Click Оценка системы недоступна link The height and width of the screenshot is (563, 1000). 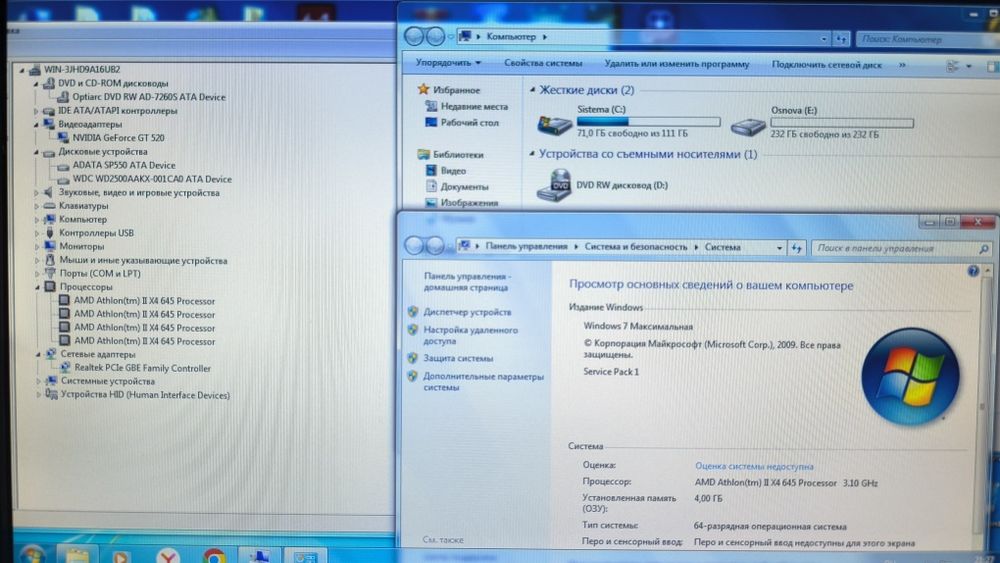754,466
